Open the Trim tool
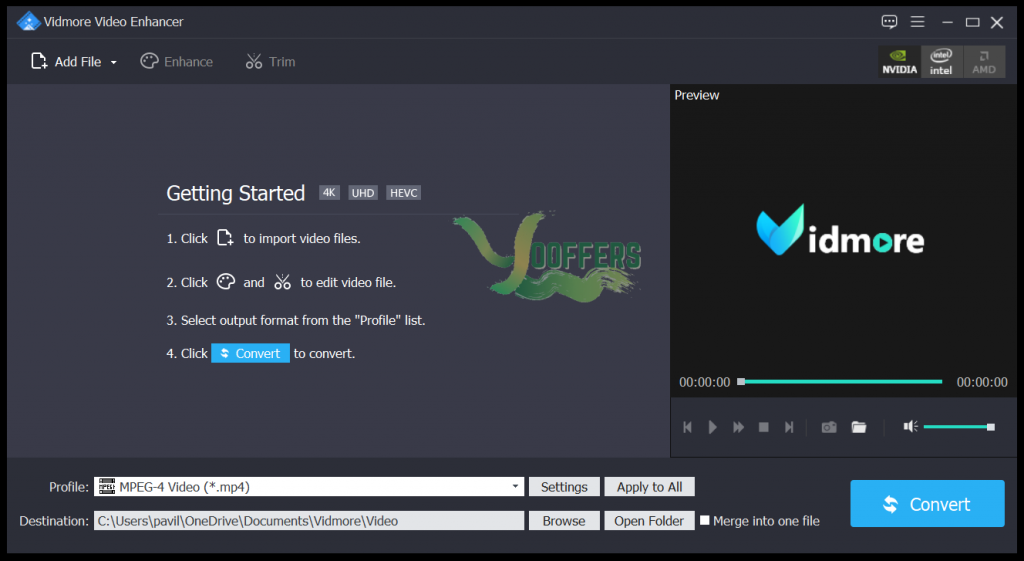This screenshot has width=1024, height=561. (x=270, y=61)
